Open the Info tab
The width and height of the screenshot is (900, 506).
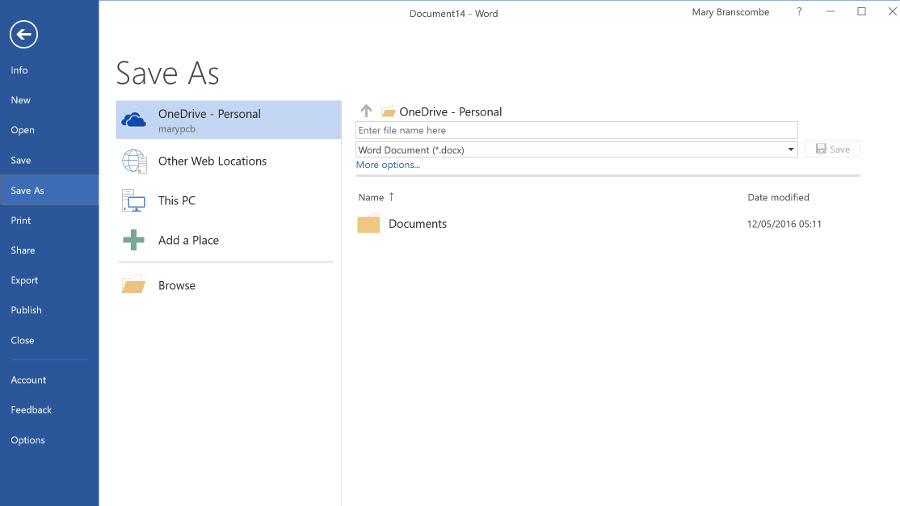point(49,70)
